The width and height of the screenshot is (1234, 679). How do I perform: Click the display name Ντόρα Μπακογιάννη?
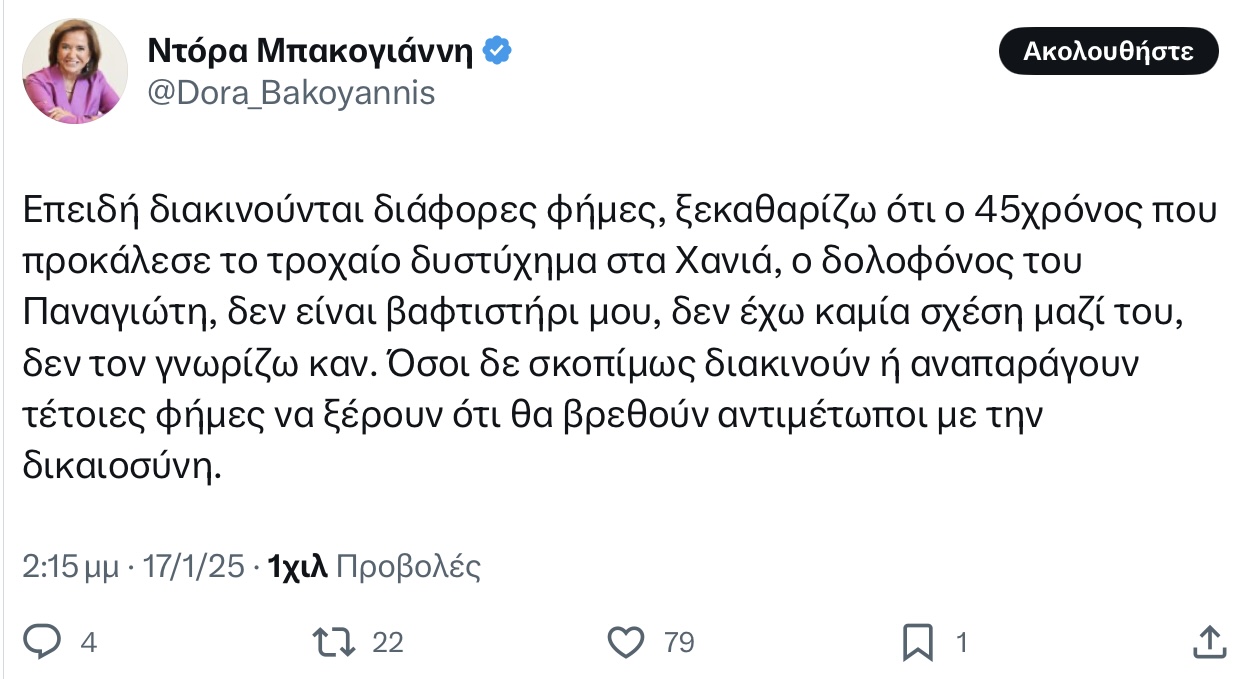[310, 50]
